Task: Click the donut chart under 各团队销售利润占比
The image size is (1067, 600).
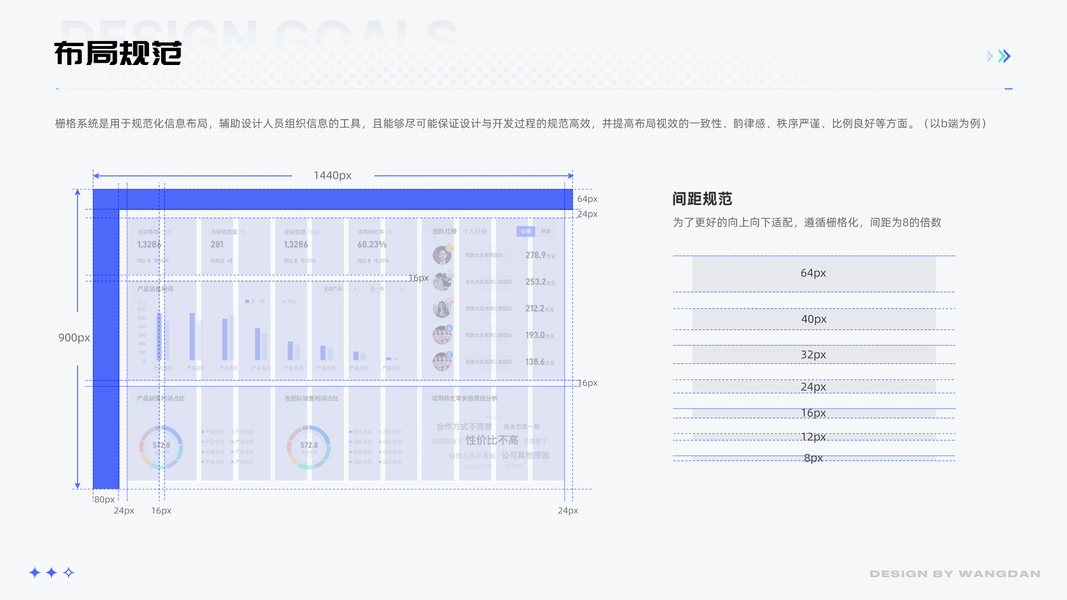Action: 308,447
